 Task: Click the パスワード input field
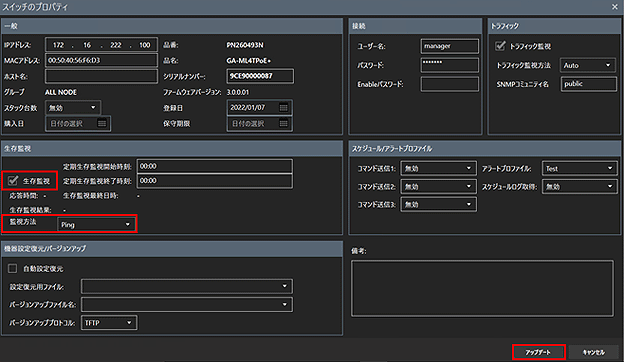tap(450, 65)
